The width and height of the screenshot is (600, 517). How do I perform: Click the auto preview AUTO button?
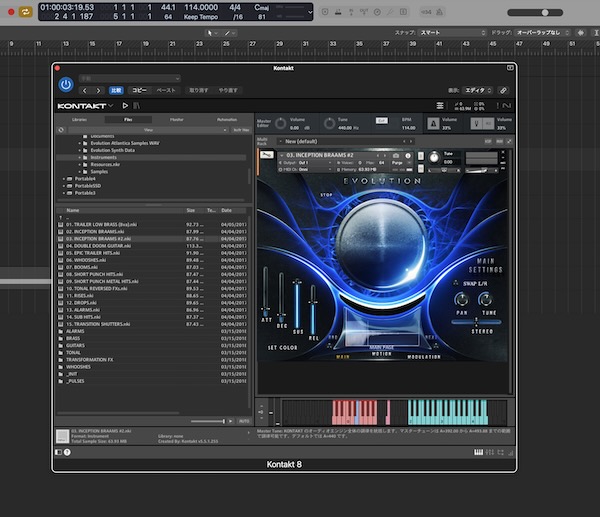click(x=244, y=421)
